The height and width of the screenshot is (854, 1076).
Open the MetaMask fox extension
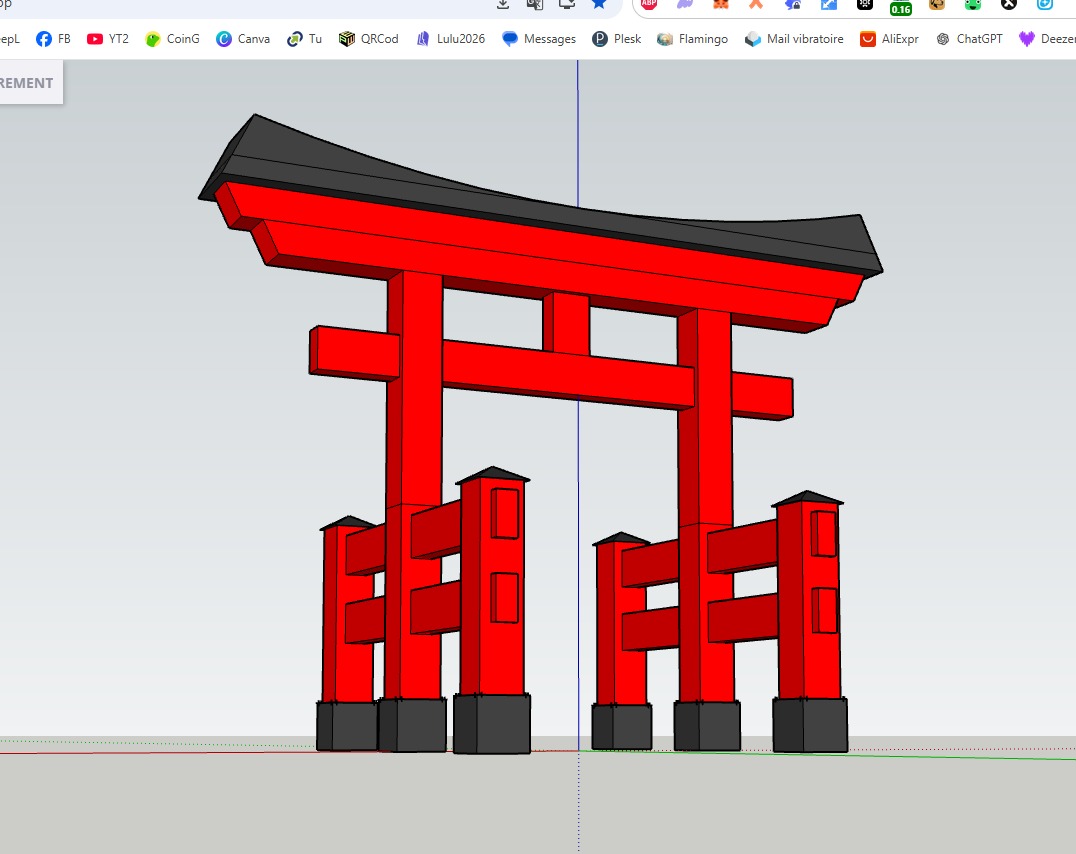pos(720,4)
